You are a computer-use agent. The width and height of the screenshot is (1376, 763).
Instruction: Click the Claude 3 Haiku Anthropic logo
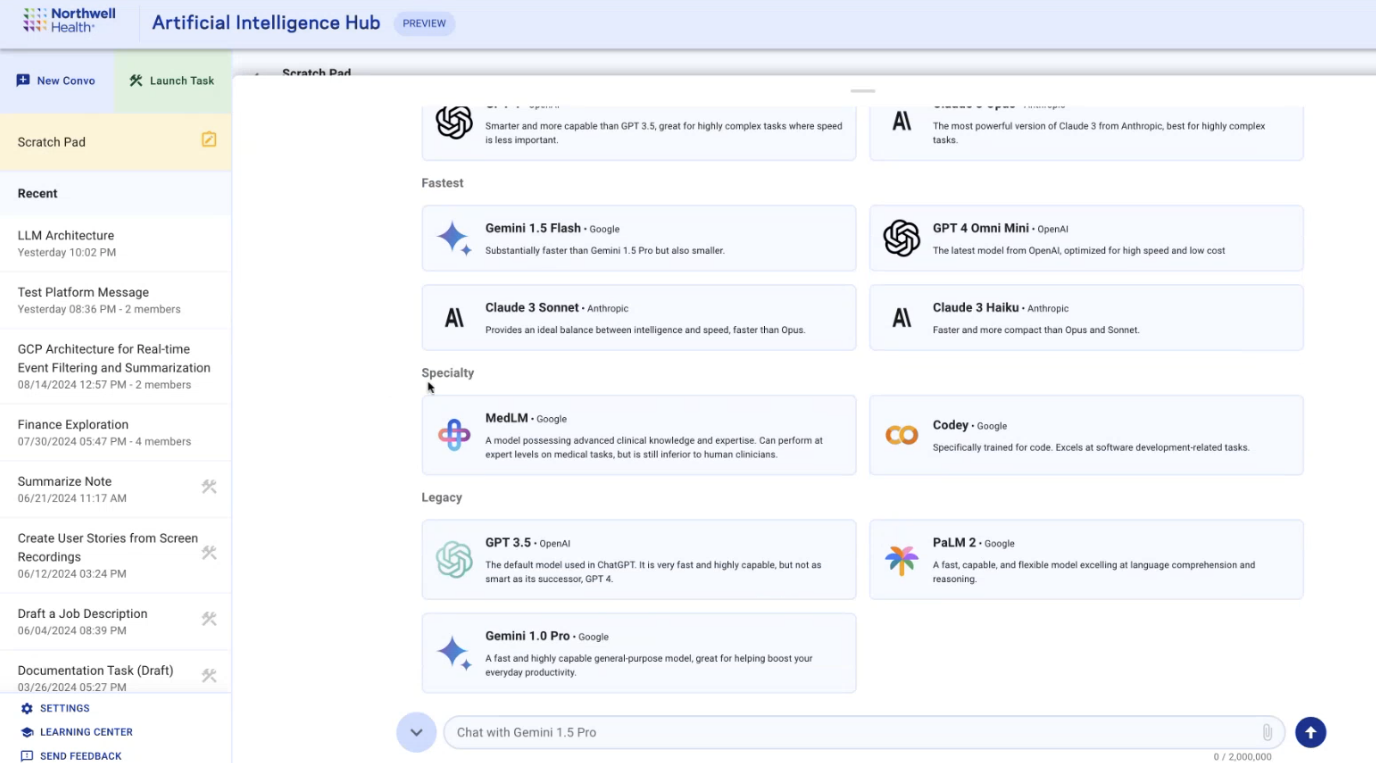tap(902, 318)
